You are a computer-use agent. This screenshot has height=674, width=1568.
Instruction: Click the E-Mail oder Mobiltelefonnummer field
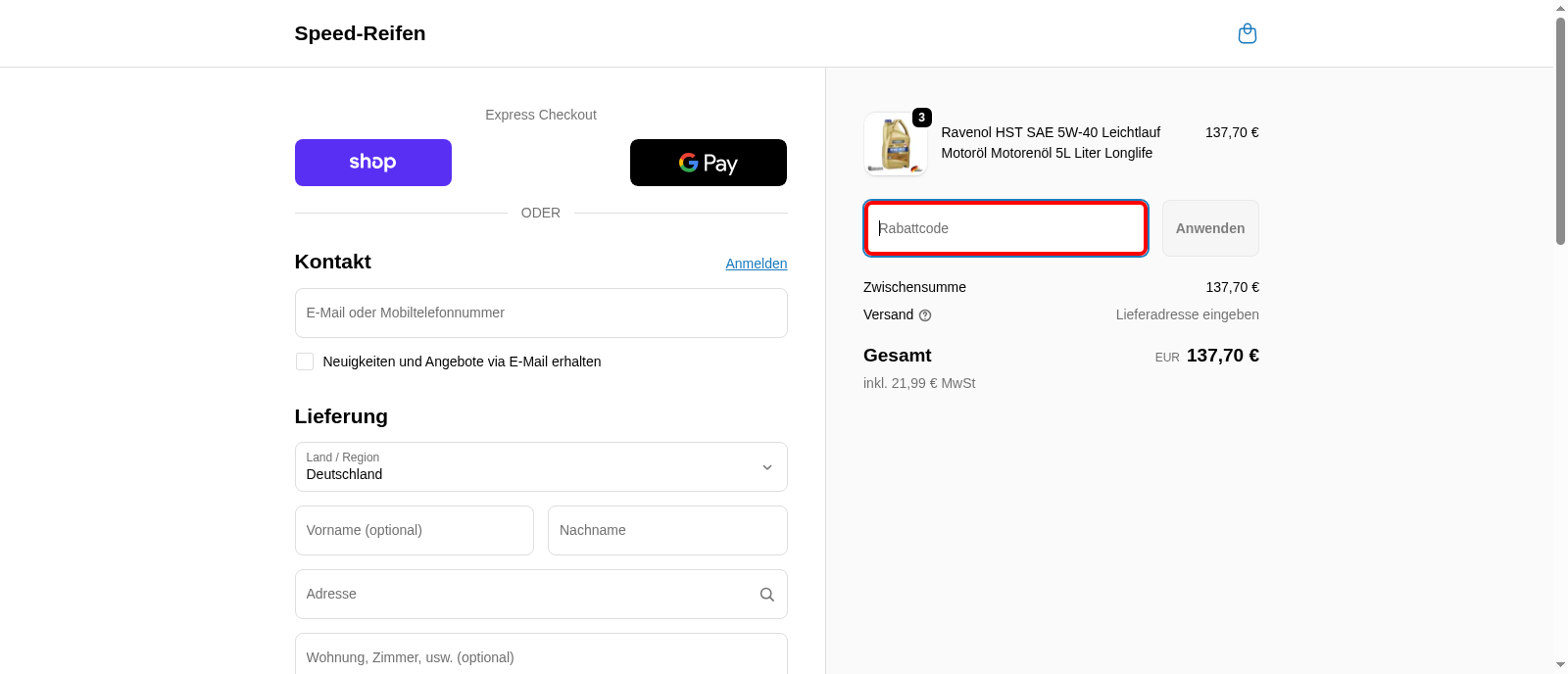[x=540, y=313]
